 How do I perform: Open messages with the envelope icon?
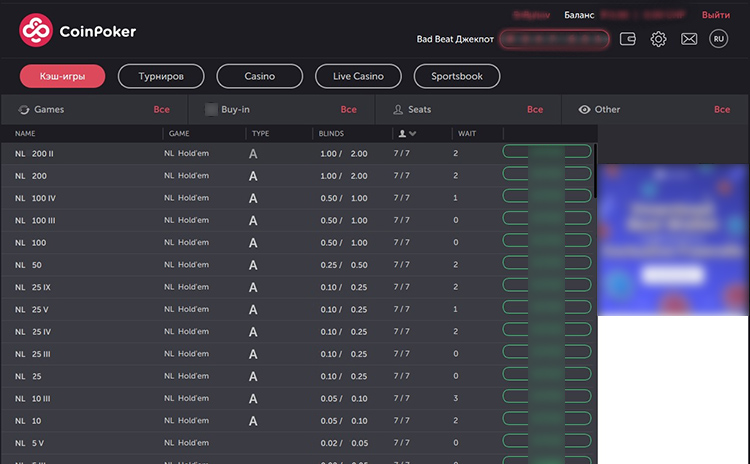pos(689,39)
